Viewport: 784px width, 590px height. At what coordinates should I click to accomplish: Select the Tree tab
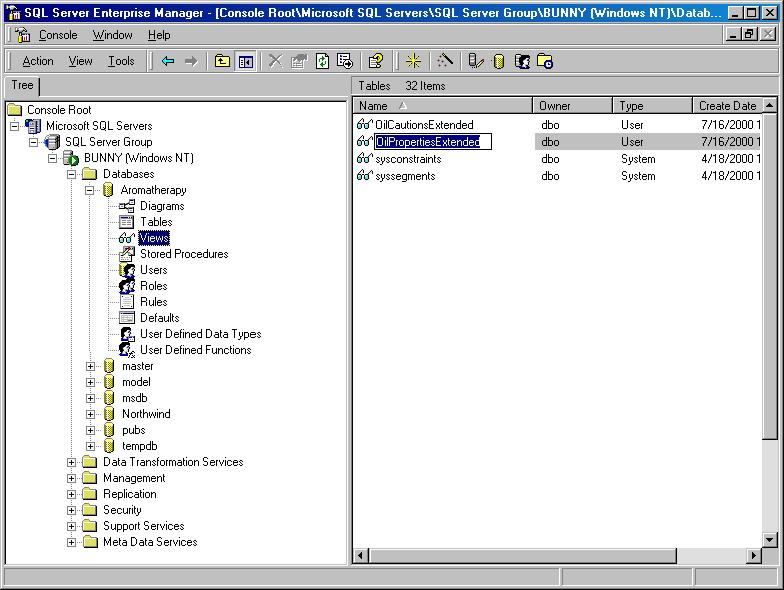[x=22, y=86]
